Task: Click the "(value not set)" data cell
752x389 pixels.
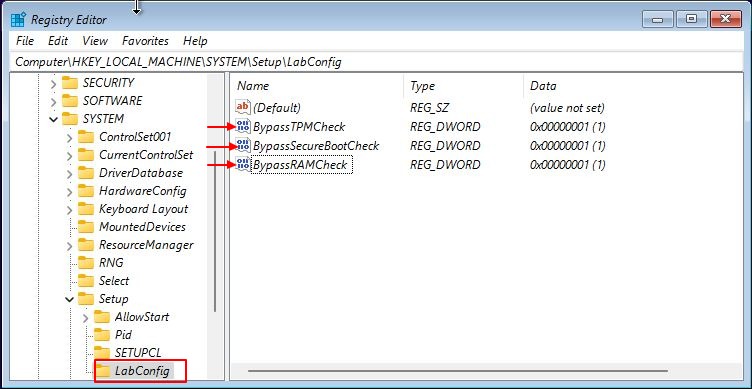Action: [567, 107]
